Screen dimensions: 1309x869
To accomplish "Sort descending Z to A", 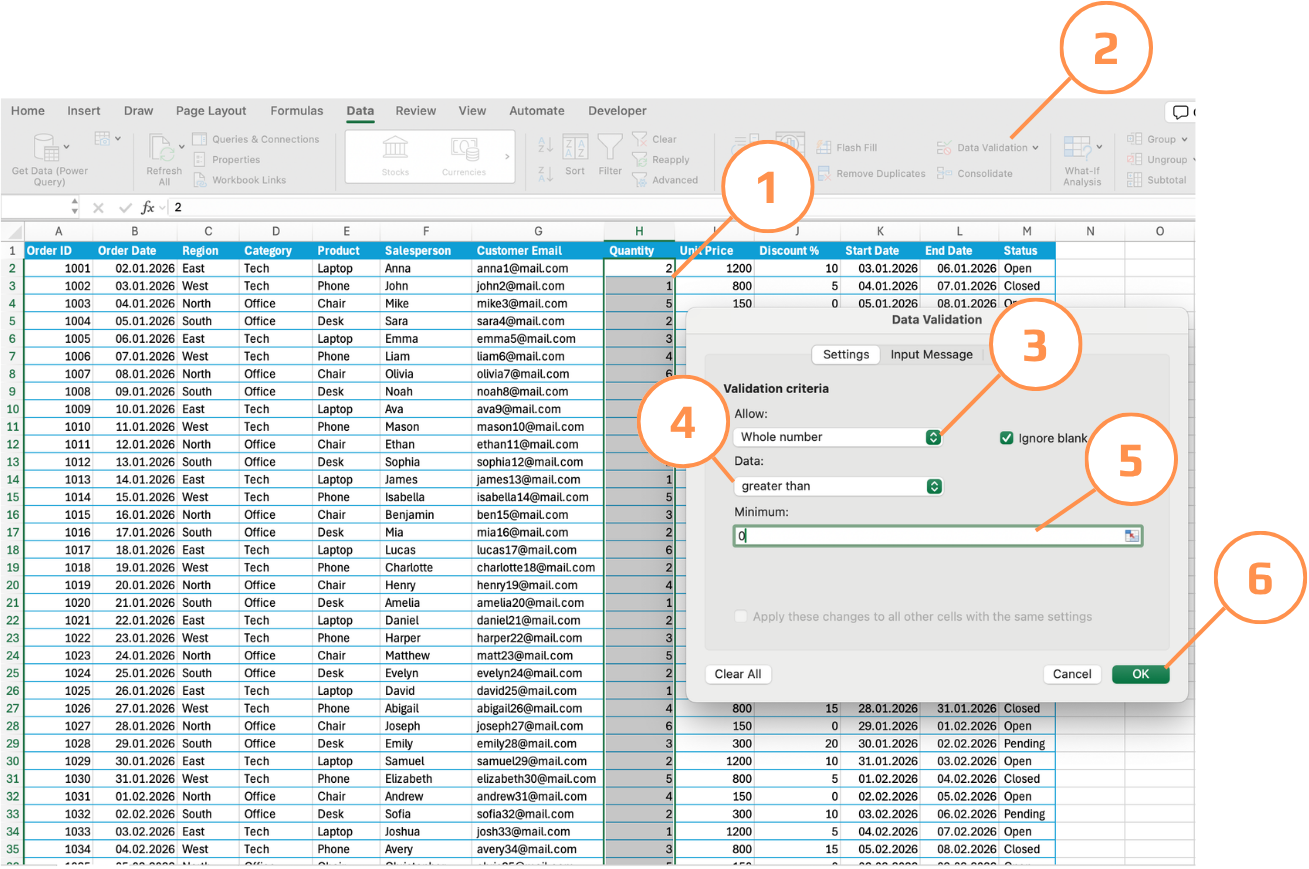I will [x=545, y=173].
